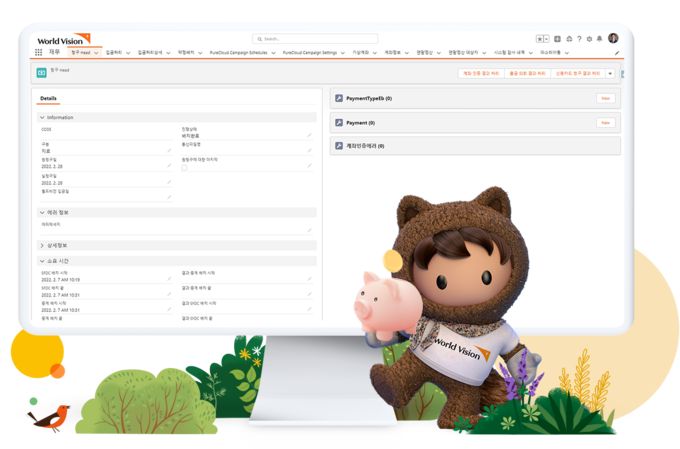The image size is (680, 449).
Task: Click the 출금 의뢰 결과 처리 button
Action: [527, 74]
